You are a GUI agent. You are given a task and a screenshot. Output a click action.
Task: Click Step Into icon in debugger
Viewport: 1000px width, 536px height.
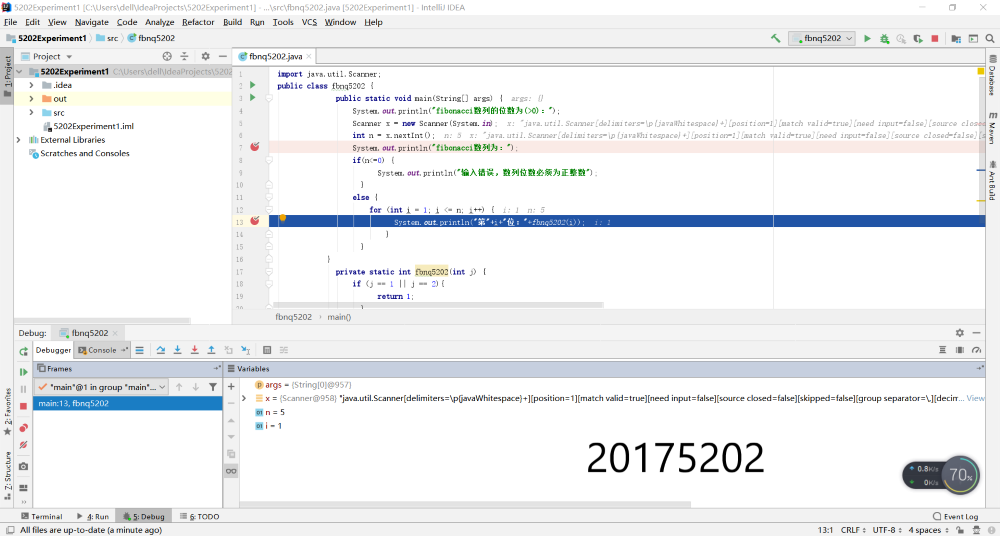pos(177,350)
